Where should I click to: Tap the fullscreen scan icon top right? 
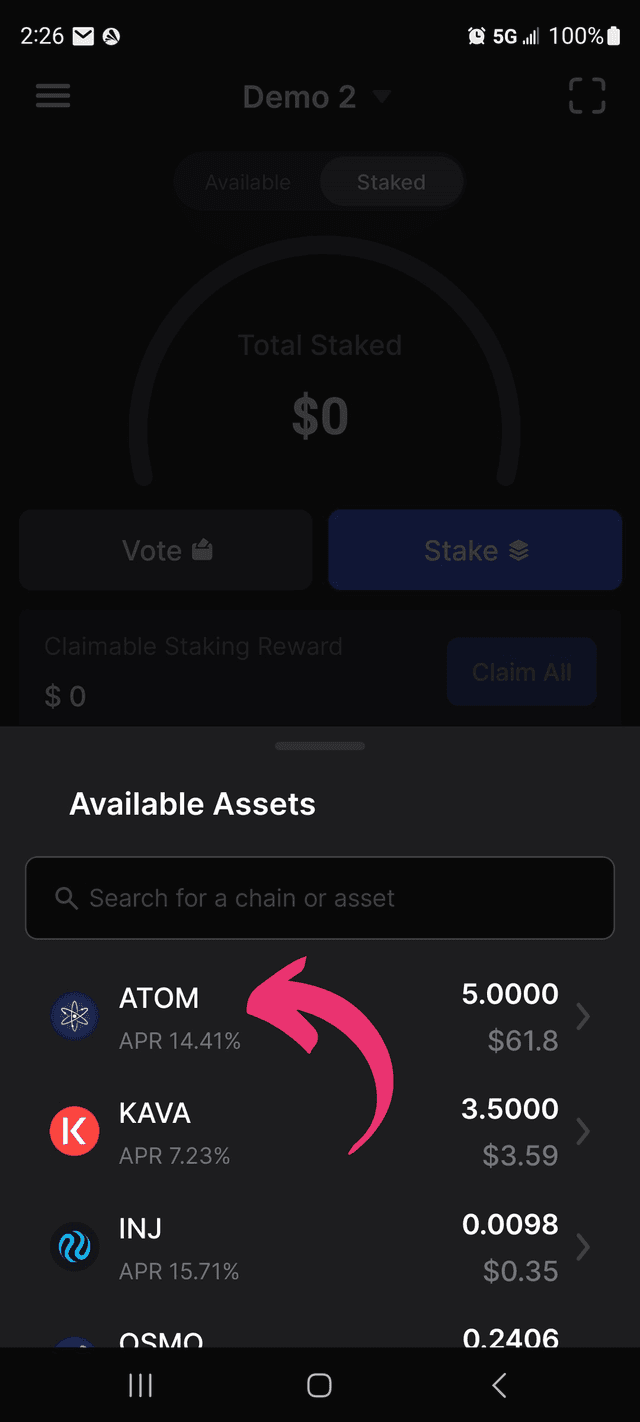click(587, 96)
